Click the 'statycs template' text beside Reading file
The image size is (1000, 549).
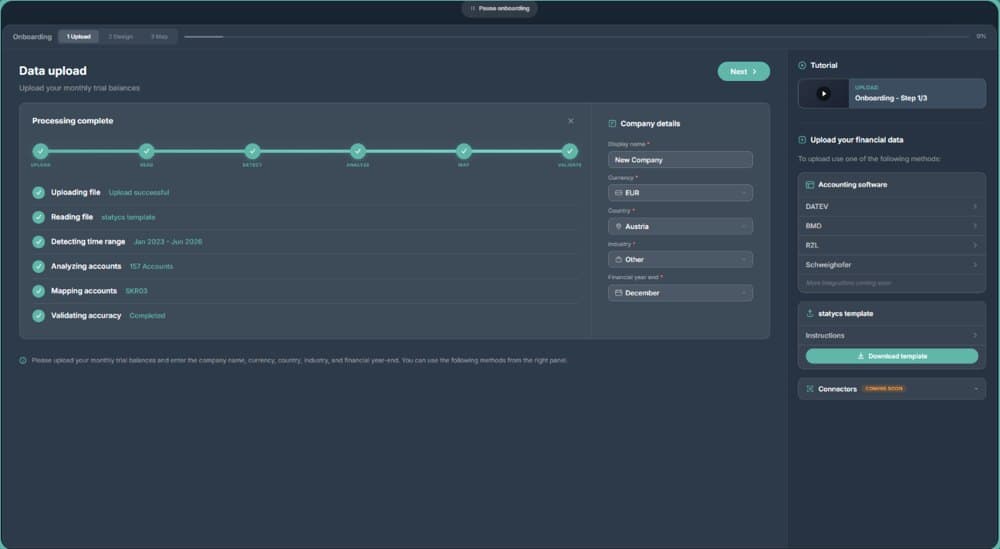[128, 217]
